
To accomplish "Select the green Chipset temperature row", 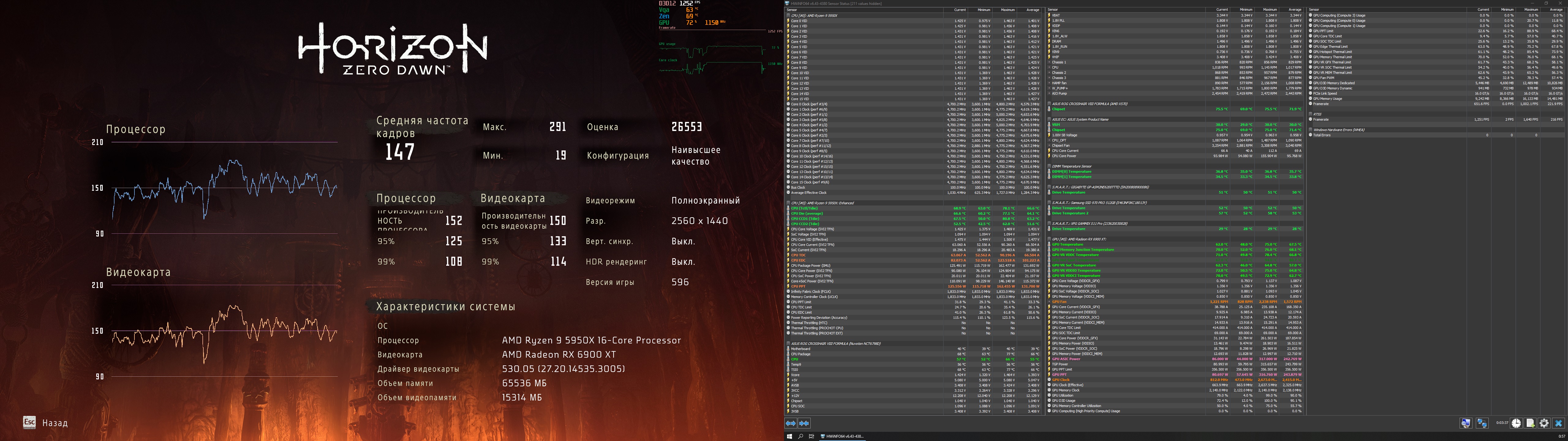I will click(x=1058, y=110).
